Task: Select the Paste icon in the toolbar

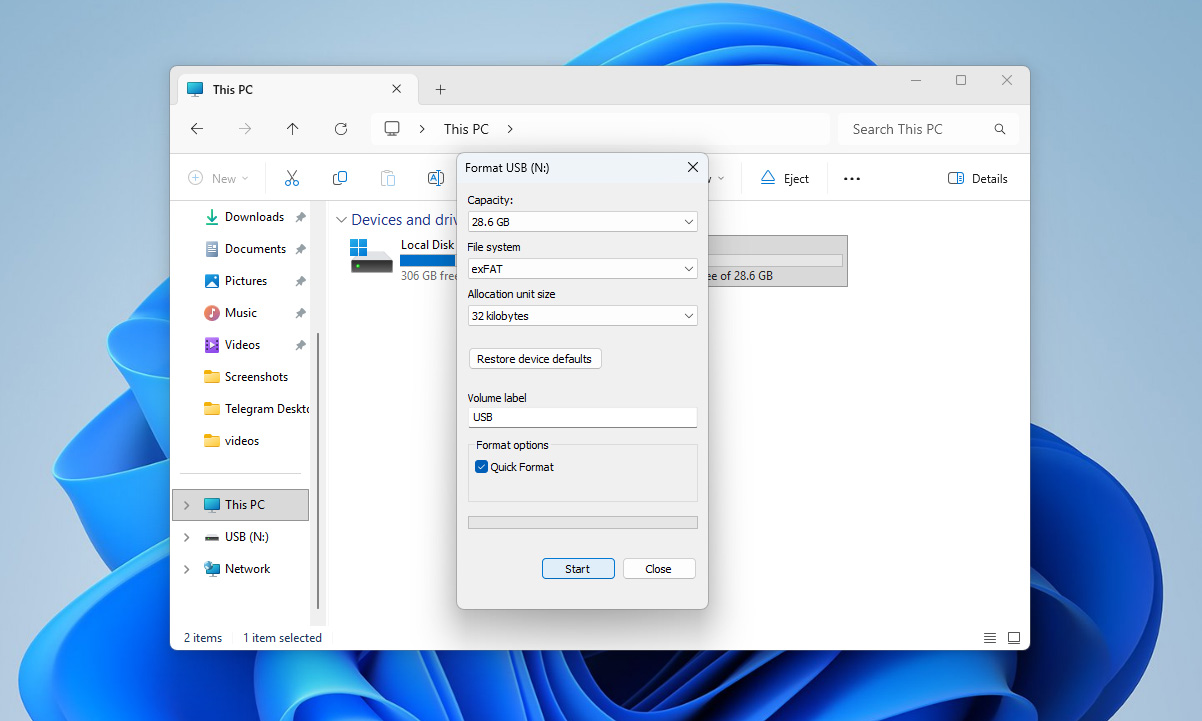Action: pyautogui.click(x=387, y=177)
